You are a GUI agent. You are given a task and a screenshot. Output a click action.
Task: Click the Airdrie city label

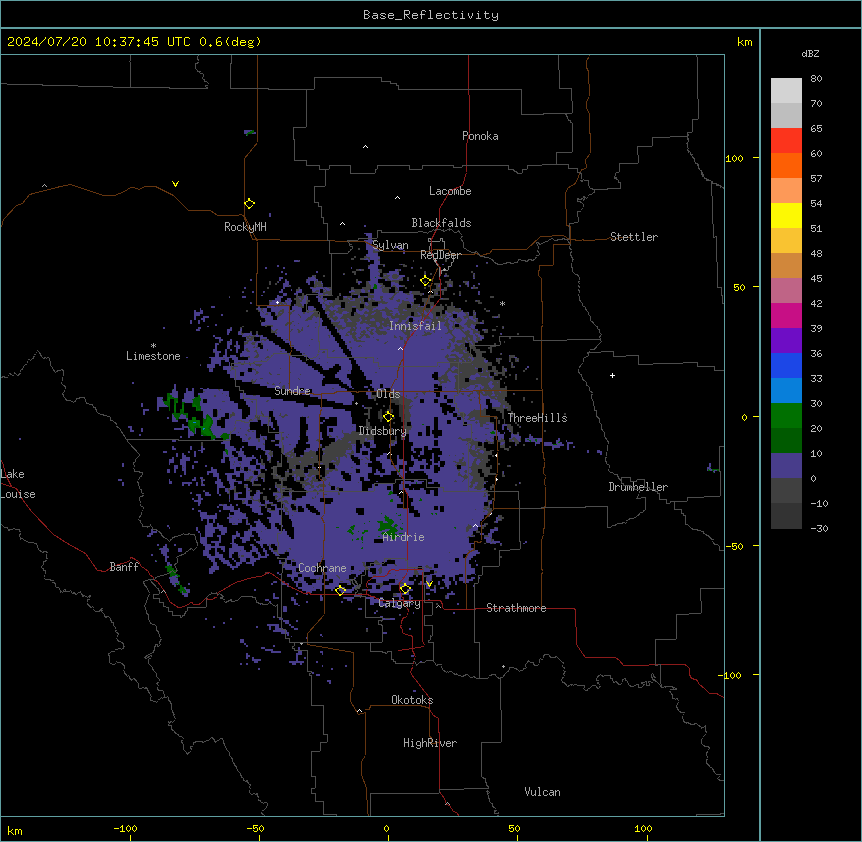pos(403,537)
